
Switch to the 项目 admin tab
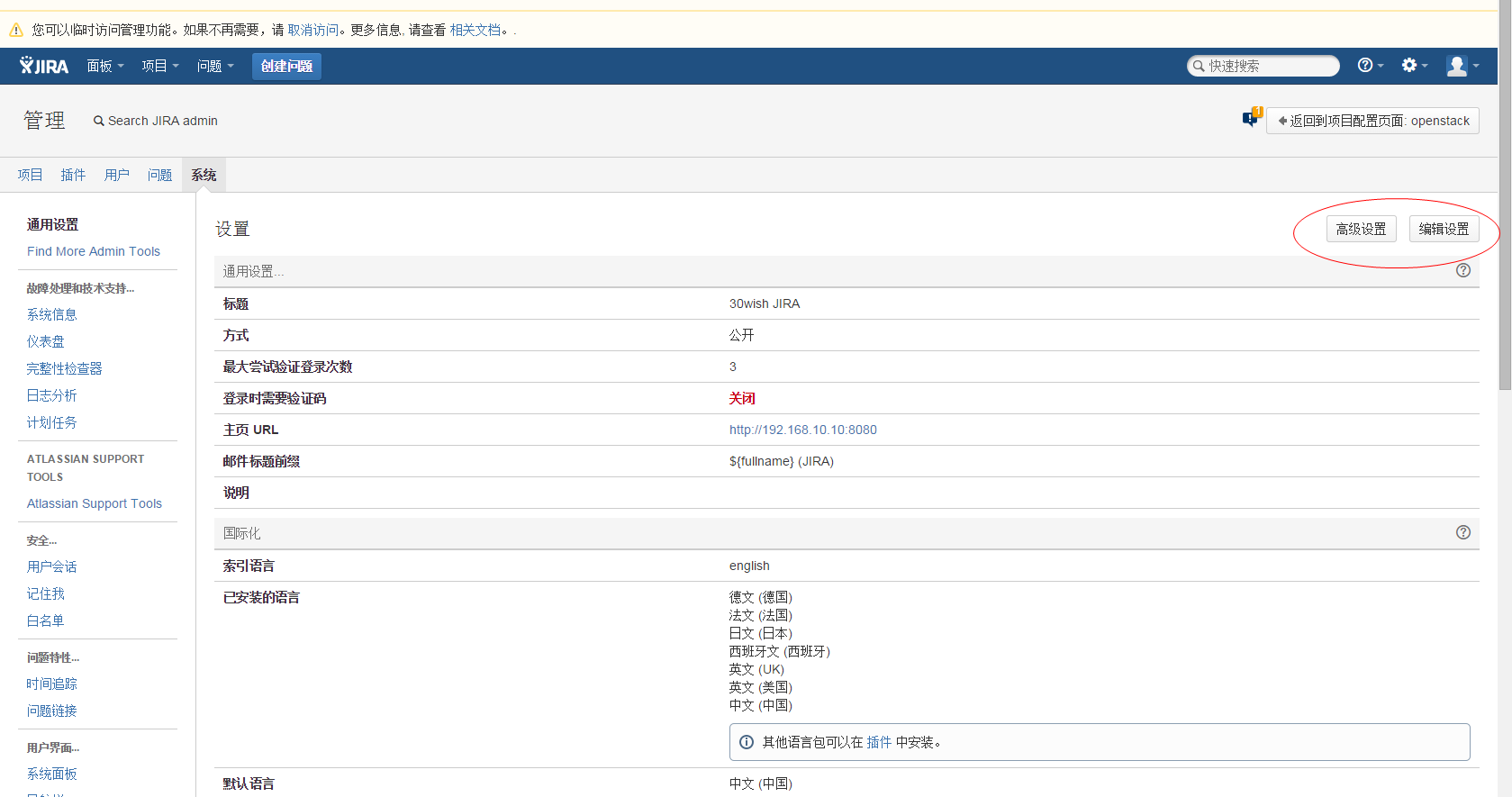[30, 175]
